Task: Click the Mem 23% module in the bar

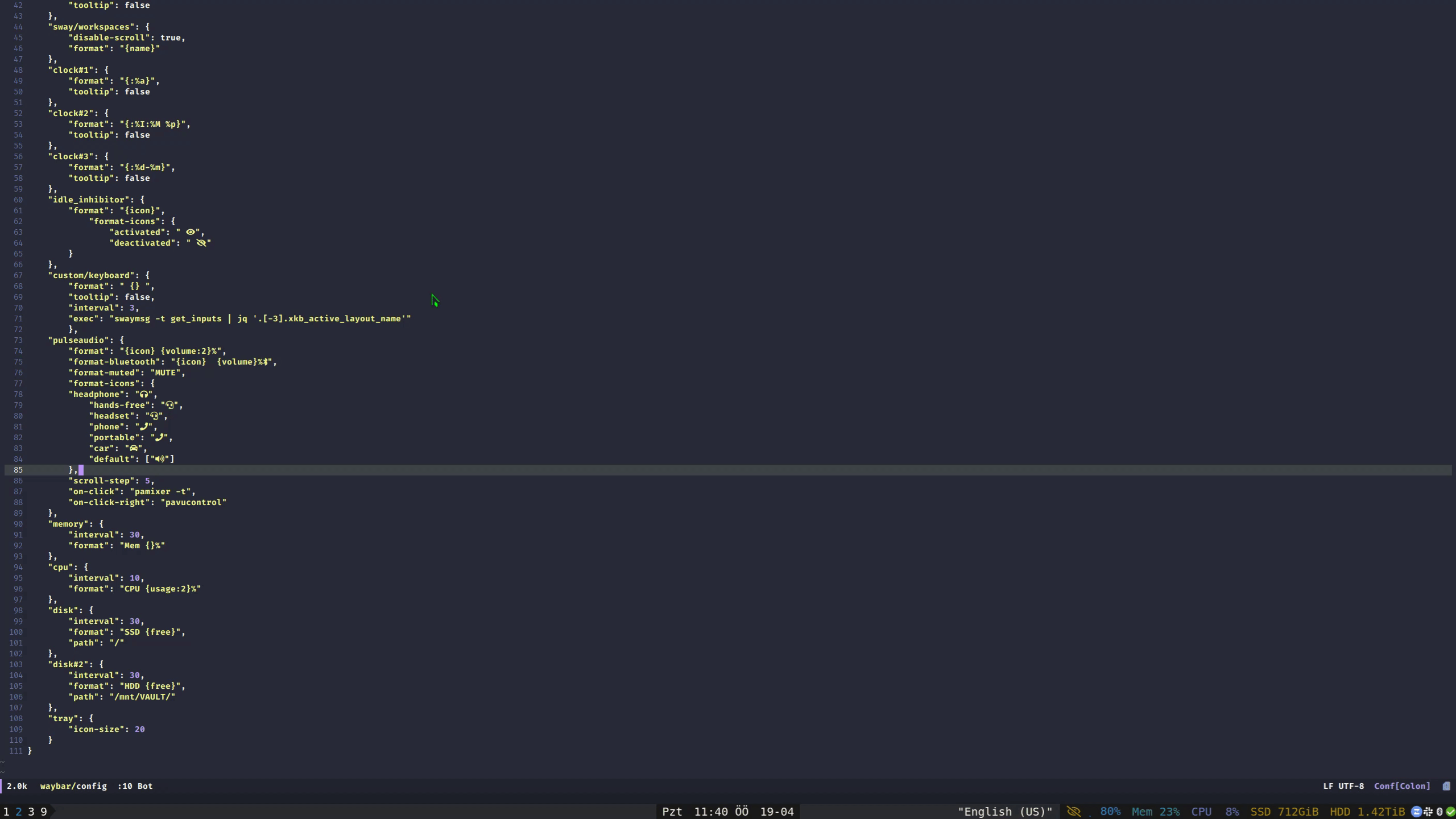Action: tap(1156, 812)
